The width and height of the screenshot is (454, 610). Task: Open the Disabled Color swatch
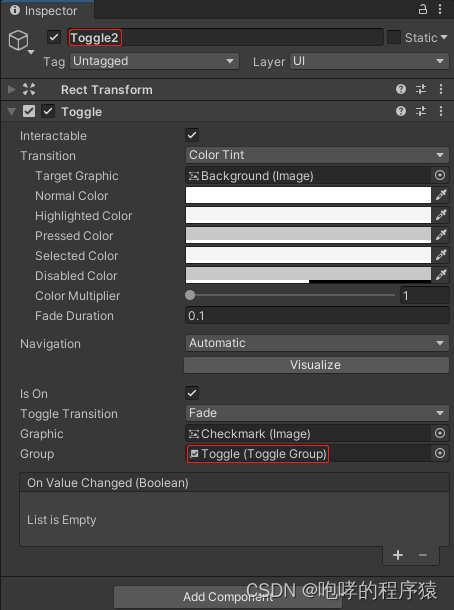tap(308, 275)
